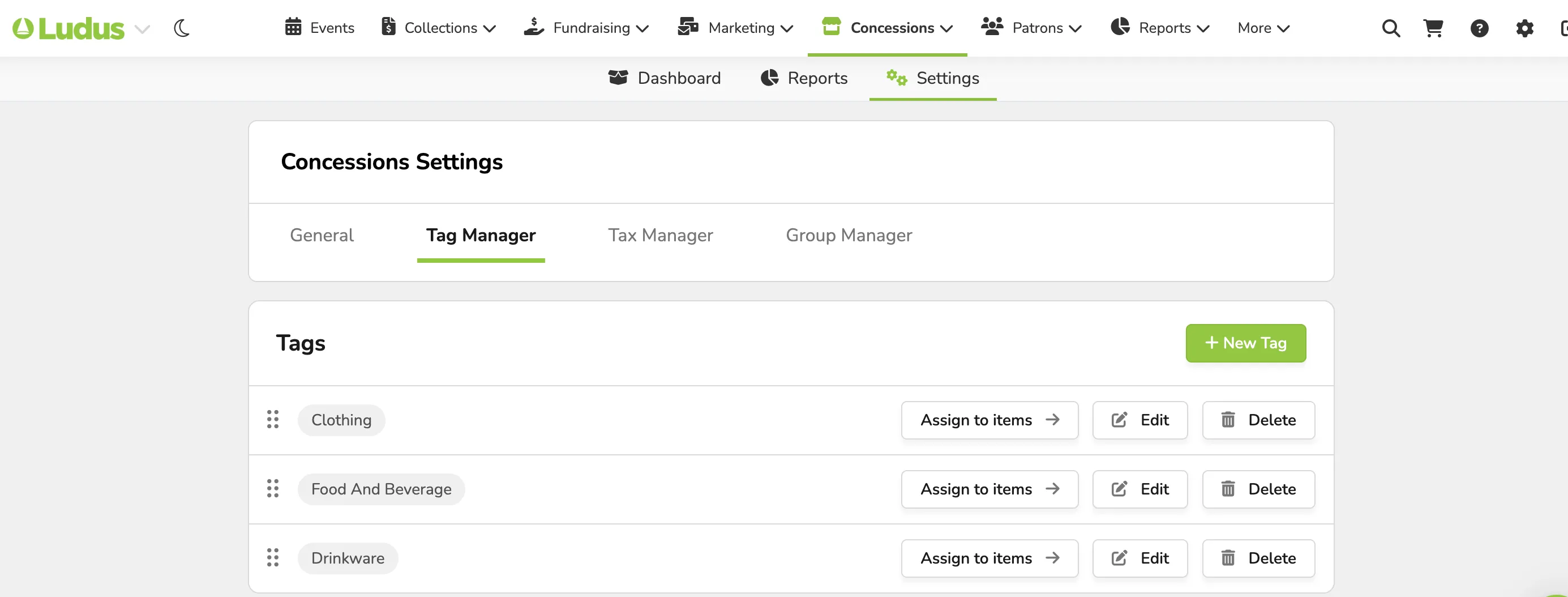
Task: Expand the Collections dropdown menu
Action: [438, 28]
